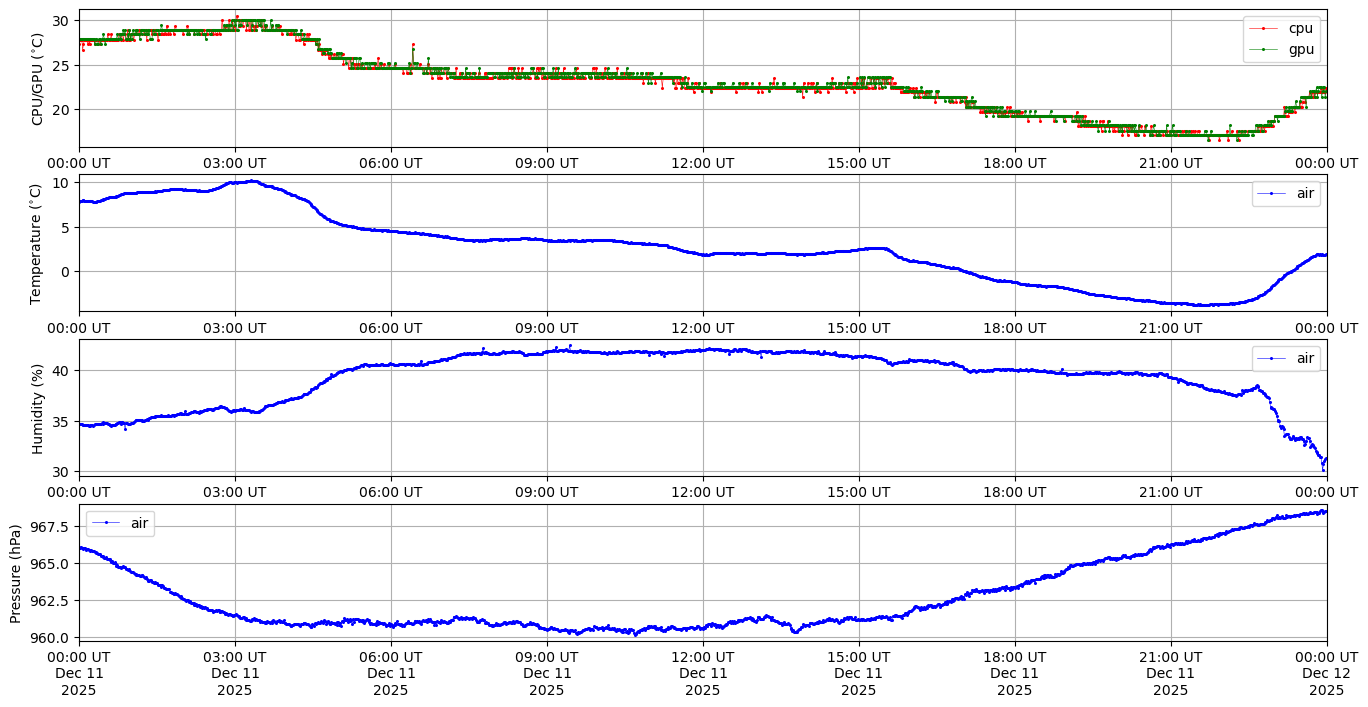1368x707 pixels.
Task: Click 18:00 UT tick below Humidity plot
Action: [1014, 492]
